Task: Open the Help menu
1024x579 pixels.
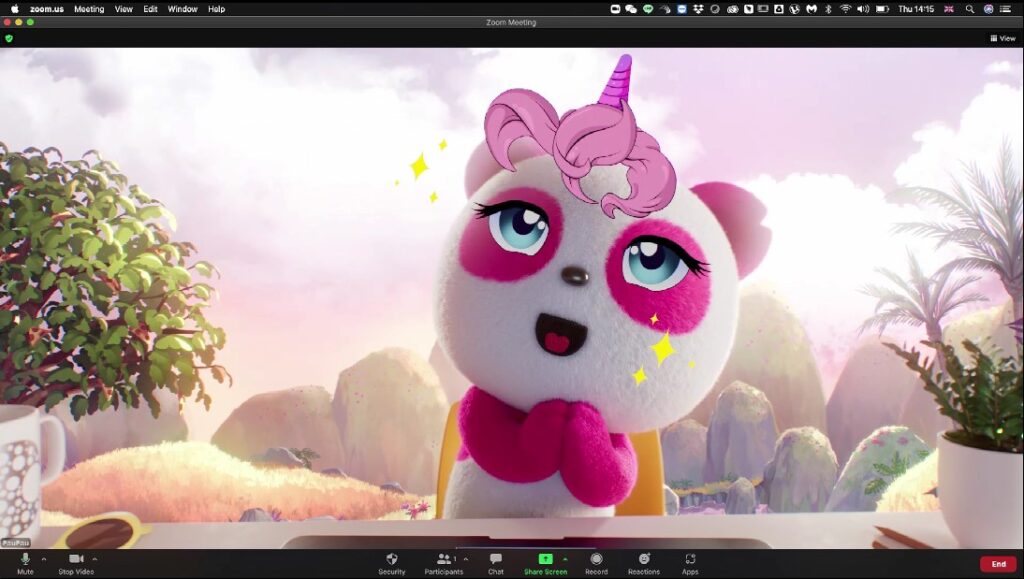Action: tap(216, 9)
